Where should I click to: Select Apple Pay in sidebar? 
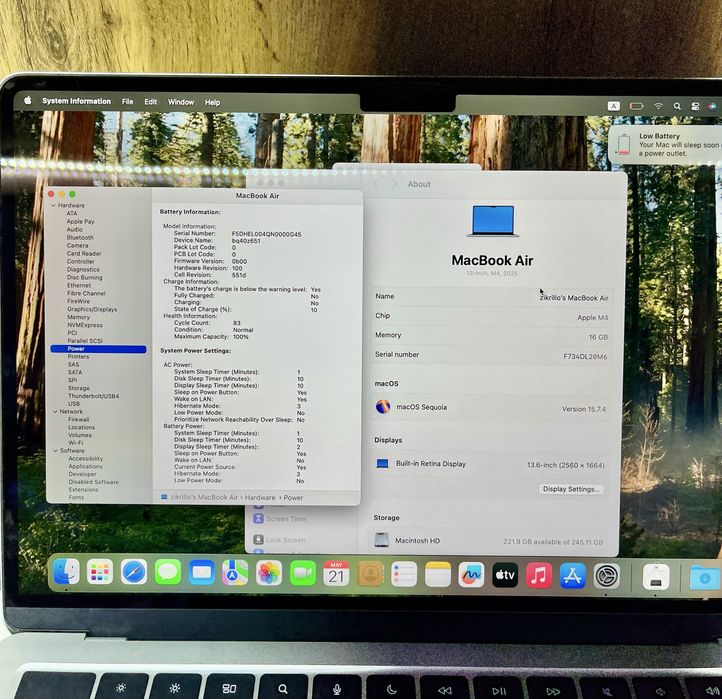pyautogui.click(x=80, y=221)
